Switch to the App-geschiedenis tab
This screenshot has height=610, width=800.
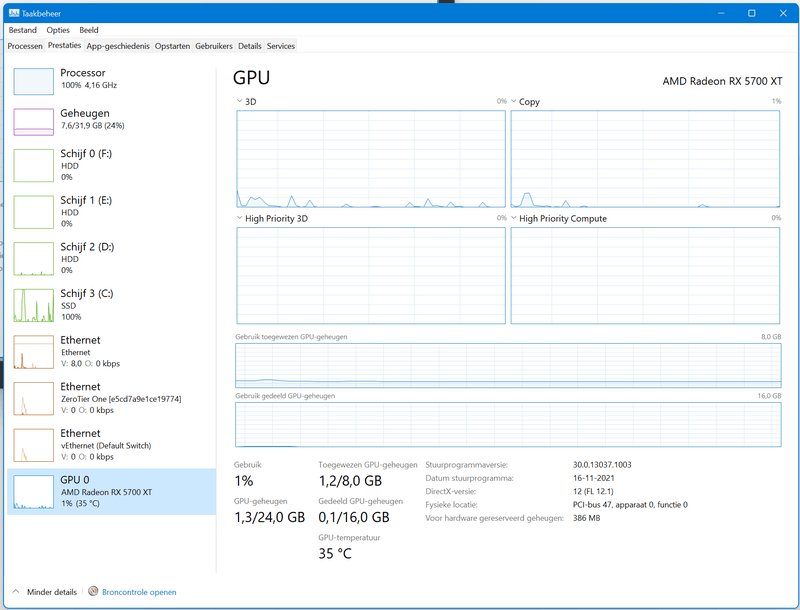(118, 46)
